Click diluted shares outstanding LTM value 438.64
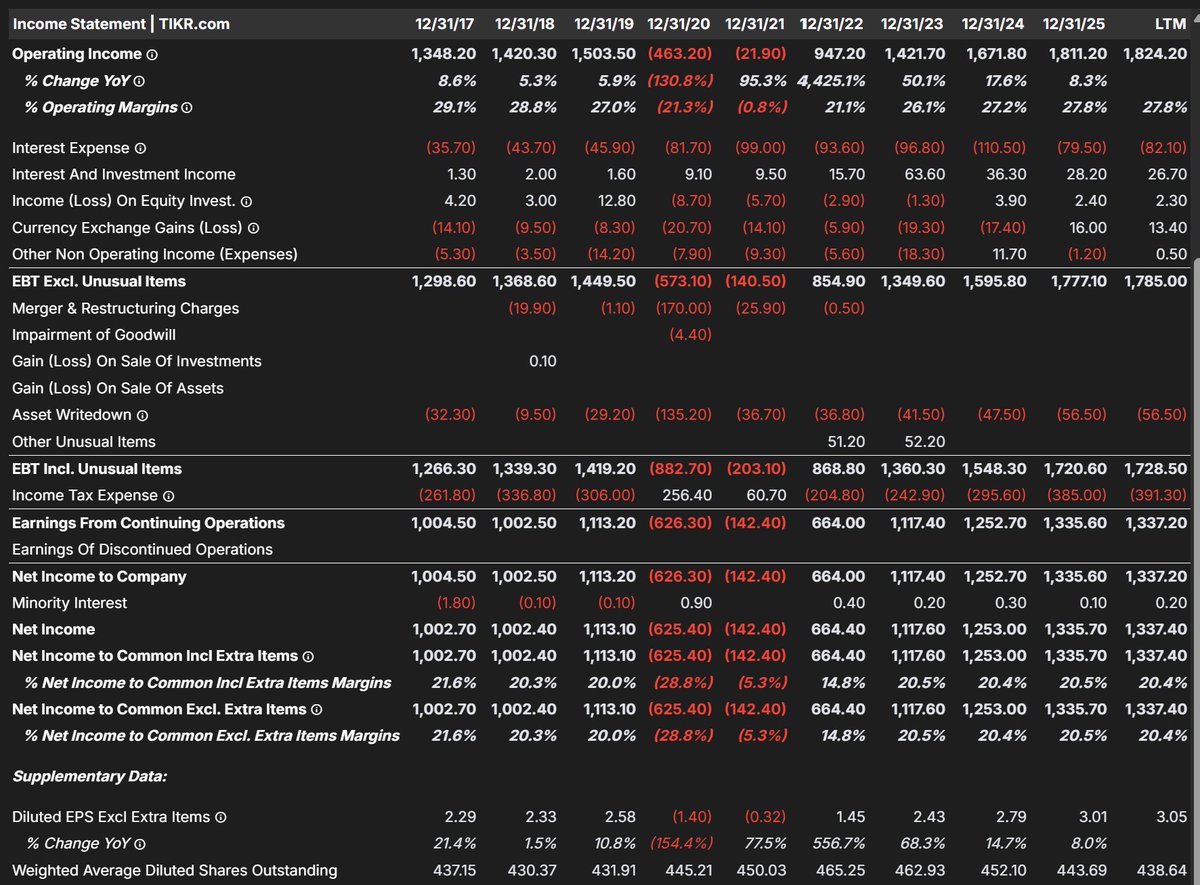This screenshot has height=885, width=1200. tap(1164, 870)
